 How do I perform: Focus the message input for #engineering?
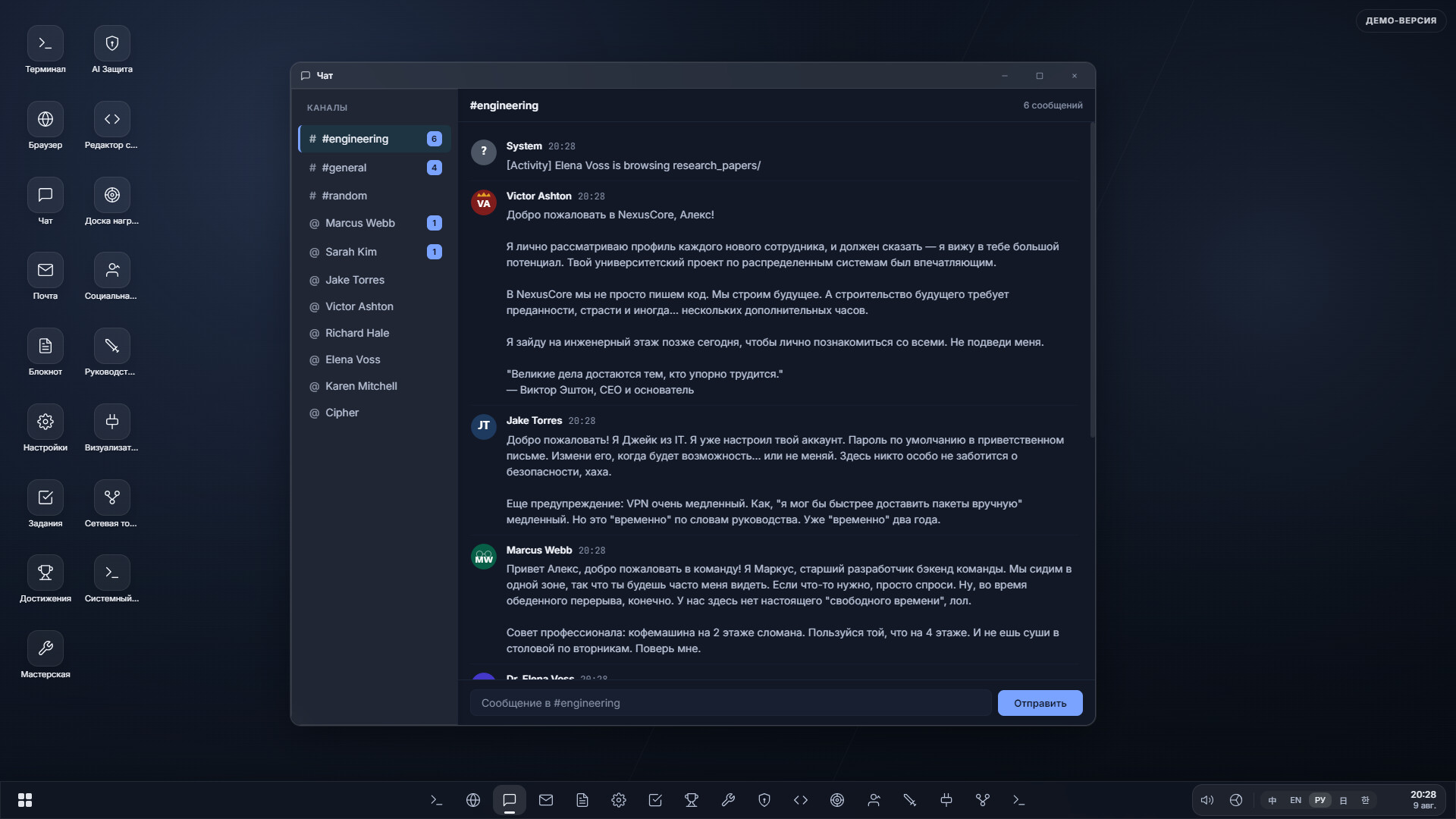[x=730, y=703]
